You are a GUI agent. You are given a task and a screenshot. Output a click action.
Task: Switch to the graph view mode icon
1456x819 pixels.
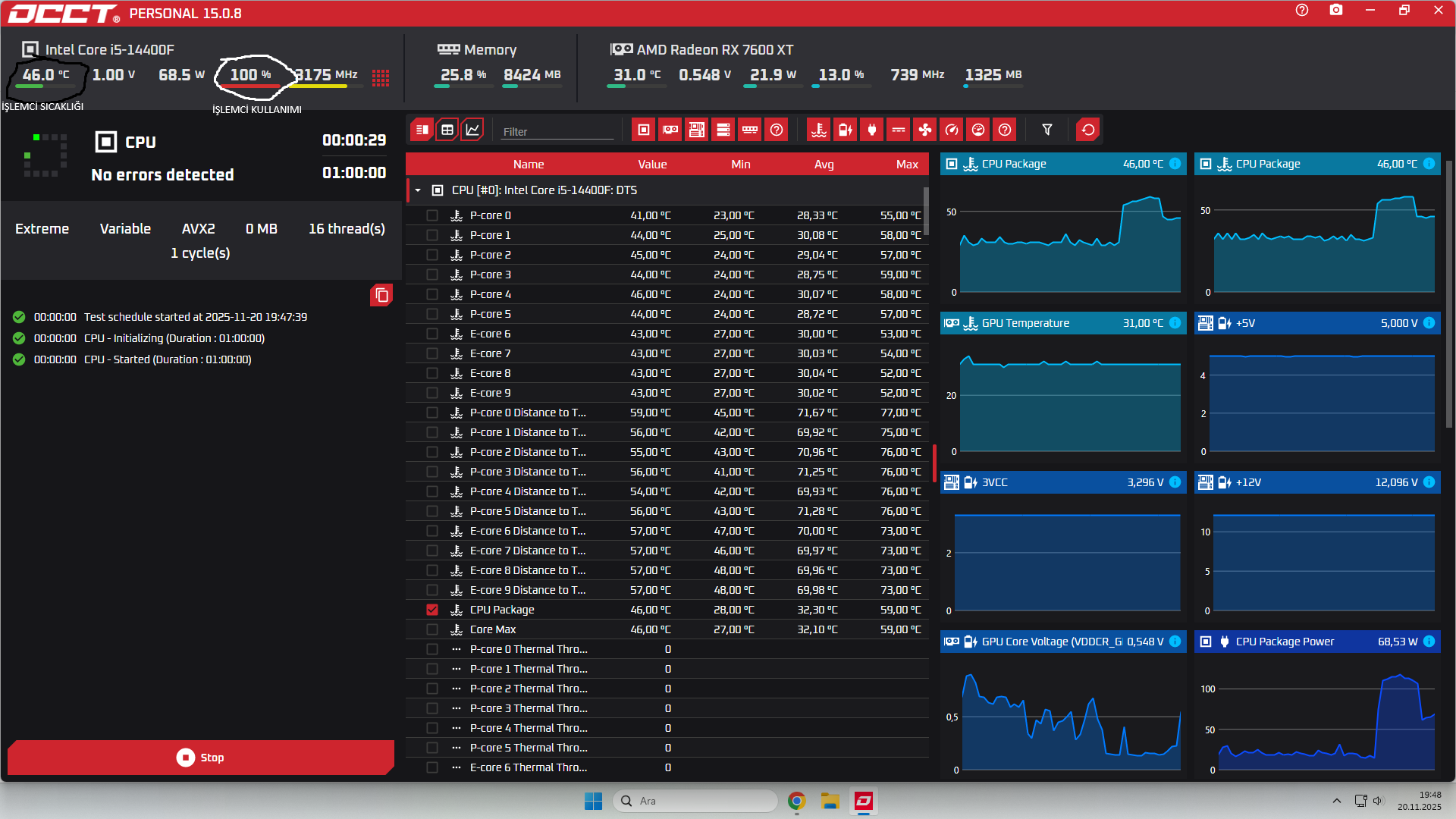pyautogui.click(x=472, y=130)
